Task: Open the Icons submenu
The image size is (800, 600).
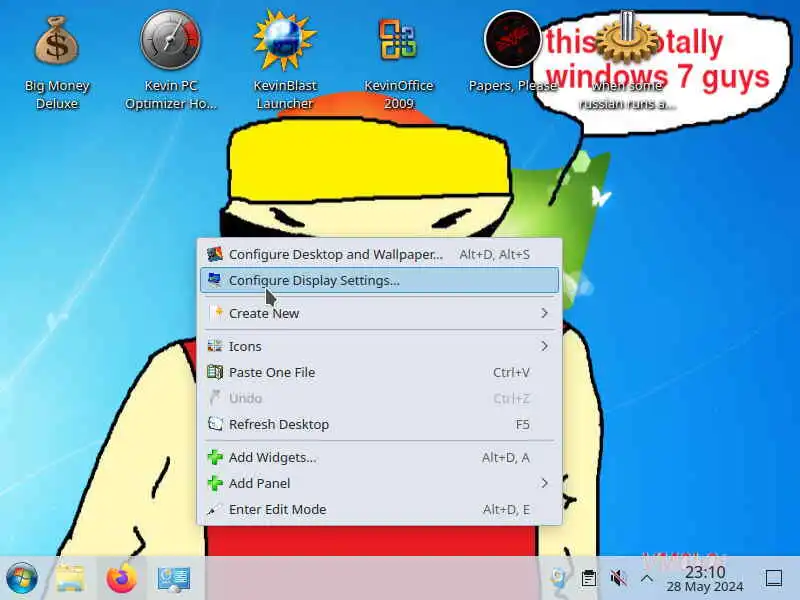Action: point(380,346)
